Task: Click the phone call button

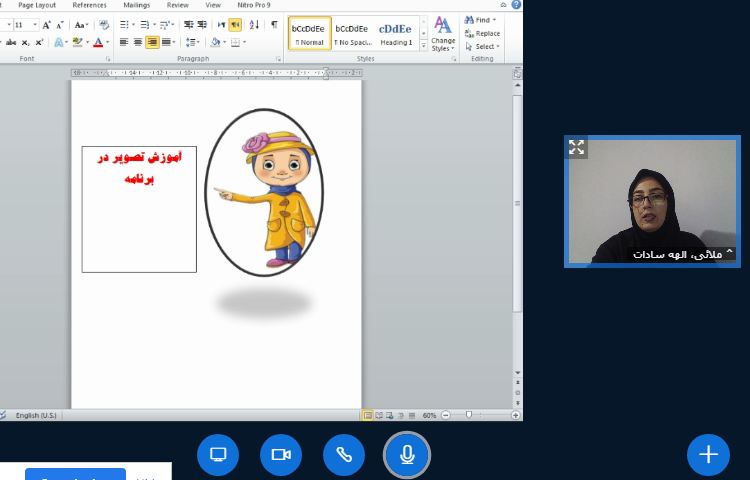Action: (344, 455)
